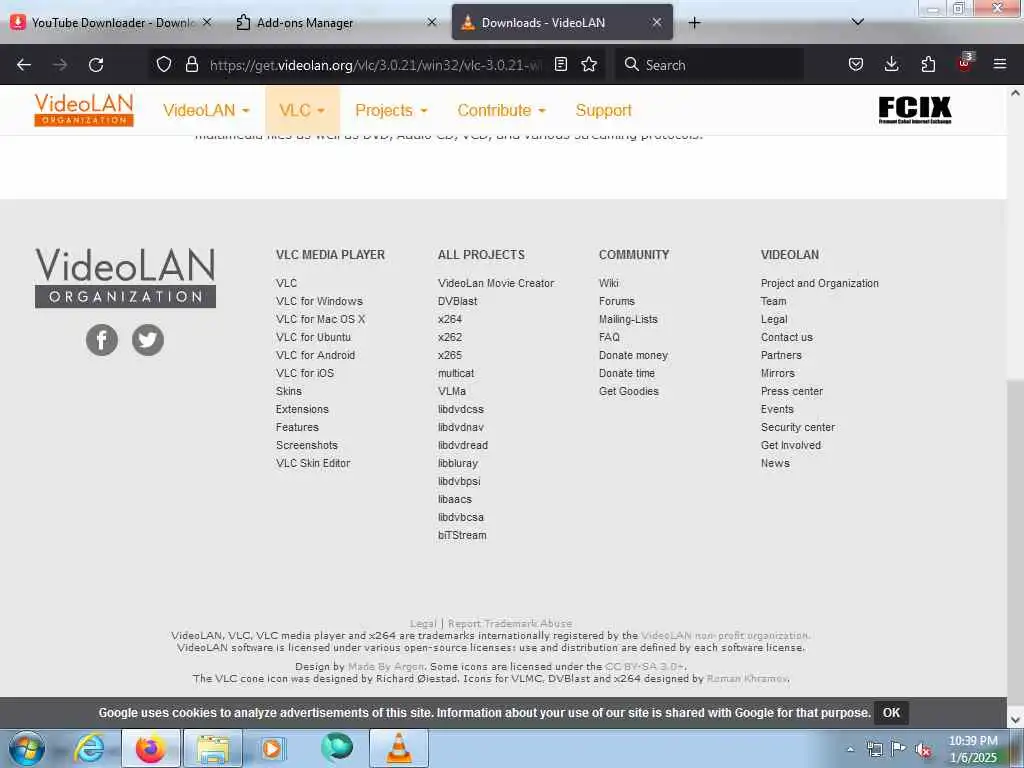1024x768 pixels.
Task: Open the Get Goodies link
Action: [628, 391]
